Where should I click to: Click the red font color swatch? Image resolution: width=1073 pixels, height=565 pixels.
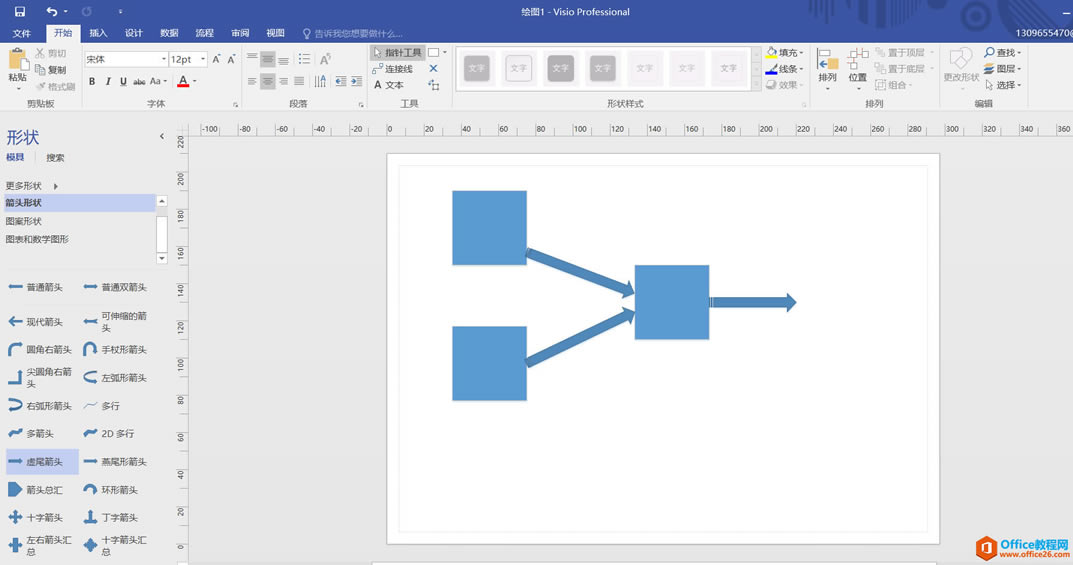click(183, 82)
